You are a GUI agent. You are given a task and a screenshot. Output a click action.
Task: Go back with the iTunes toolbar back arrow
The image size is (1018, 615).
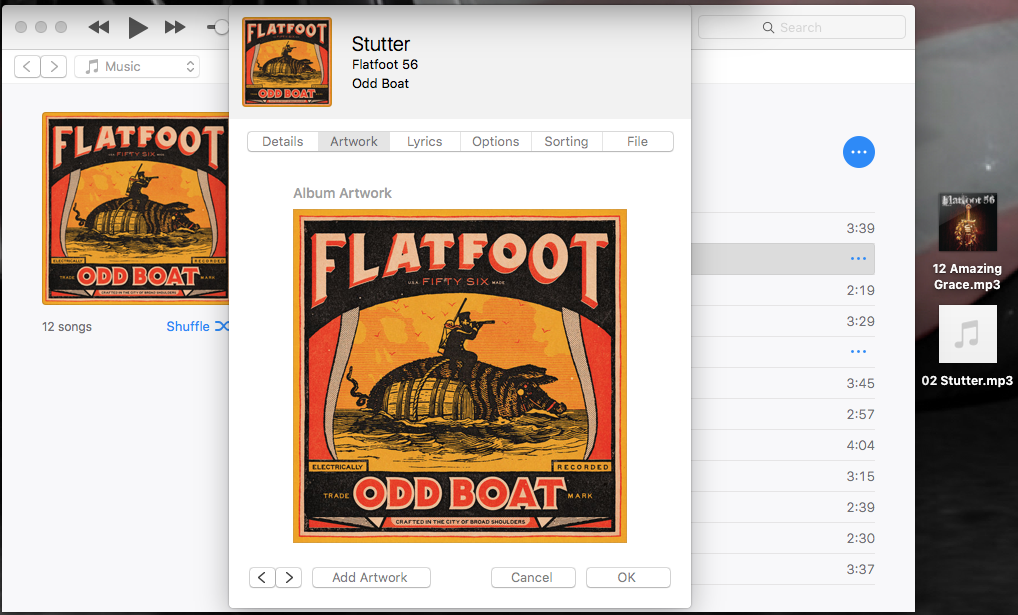27,66
